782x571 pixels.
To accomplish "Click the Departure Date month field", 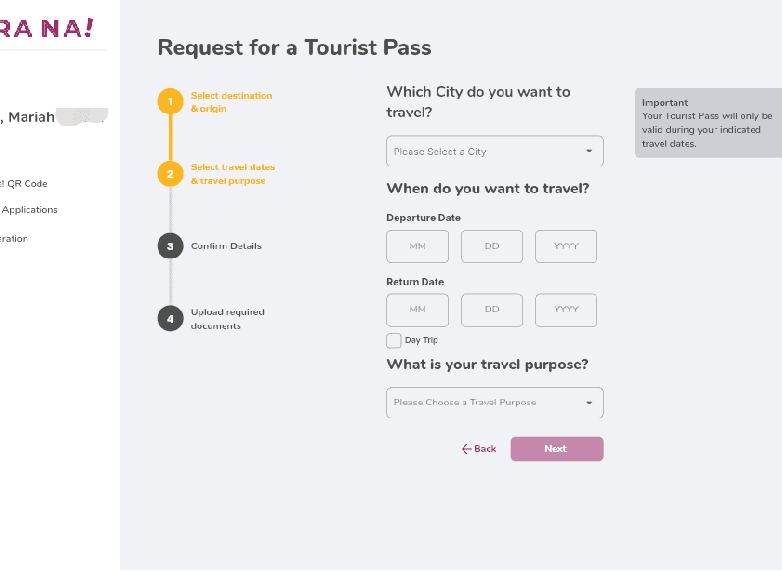I will point(417,247).
